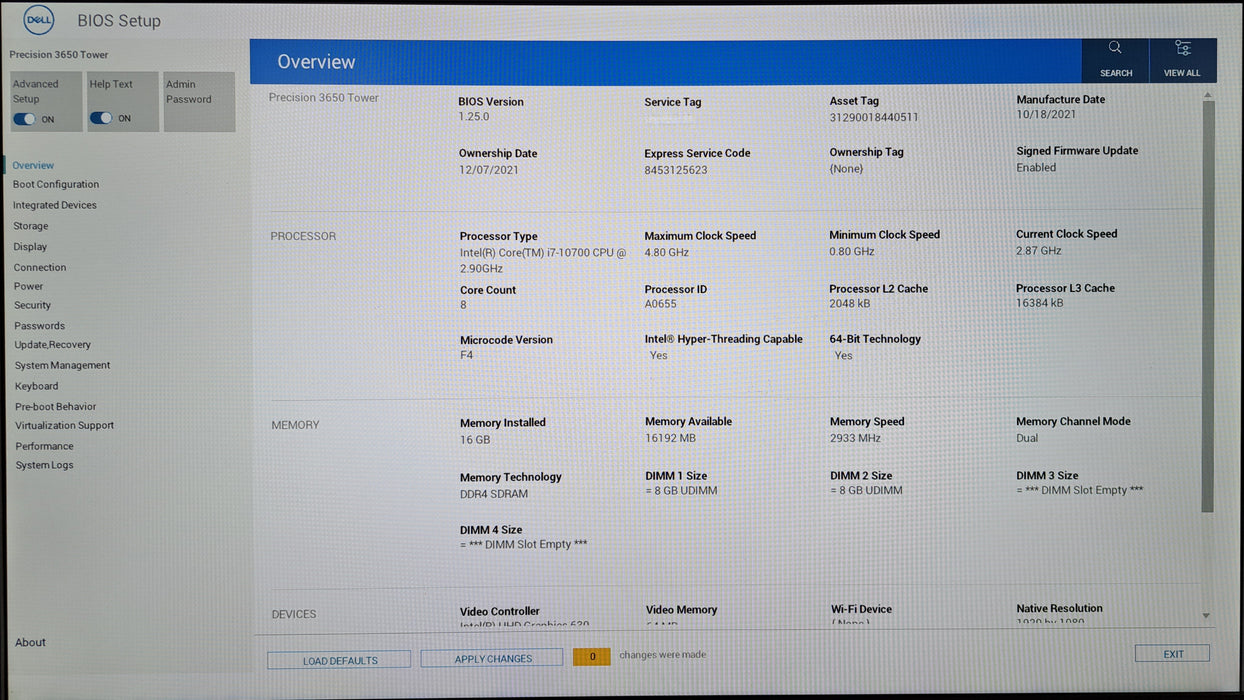The image size is (1244, 700).
Task: Click the Asset Tag value 31290018440511
Action: tap(874, 117)
